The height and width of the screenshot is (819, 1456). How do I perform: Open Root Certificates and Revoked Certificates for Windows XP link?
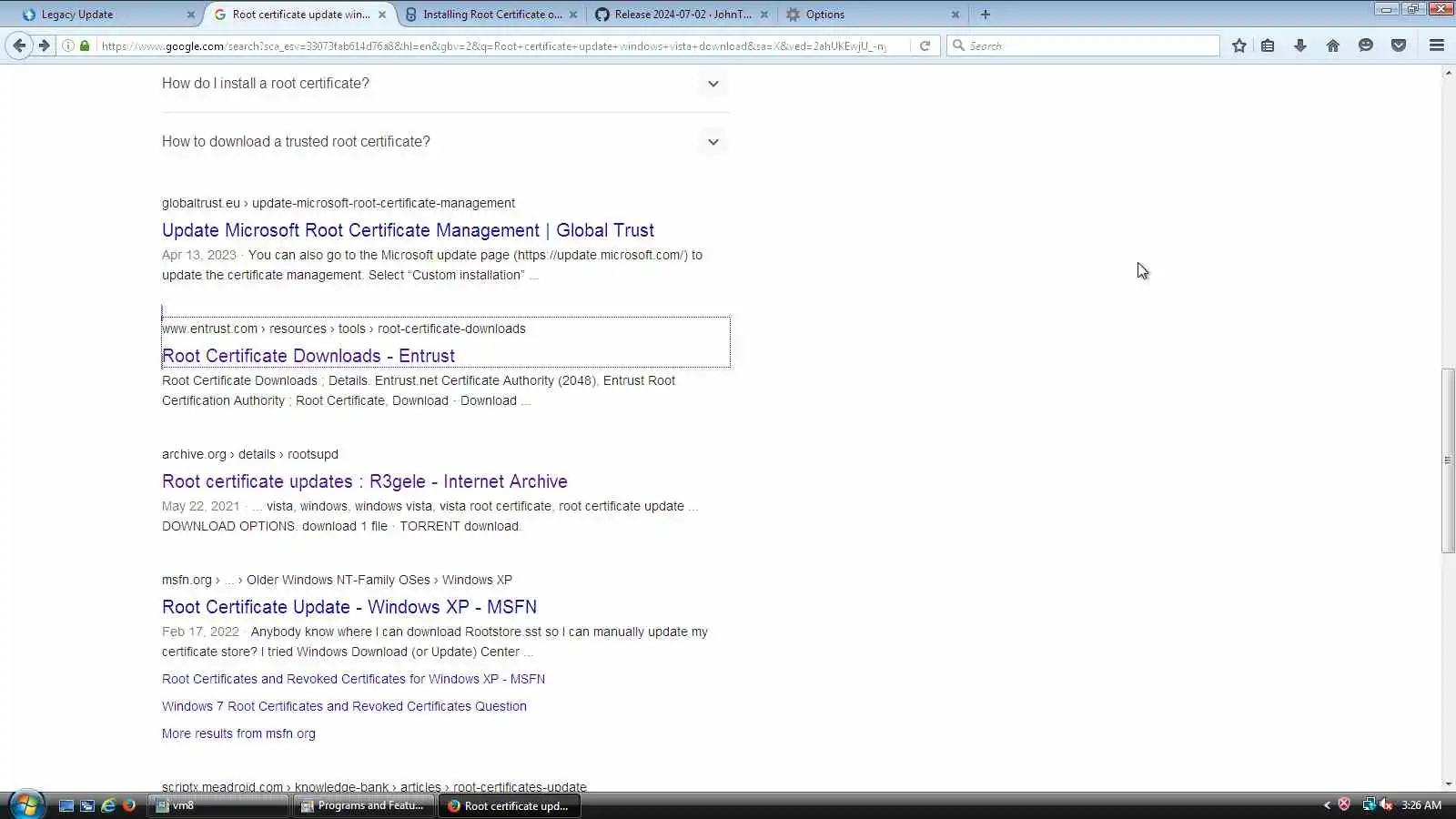tap(353, 679)
